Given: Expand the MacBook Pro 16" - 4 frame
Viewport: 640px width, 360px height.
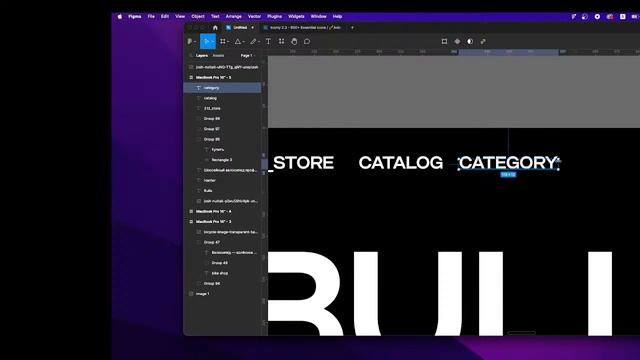Looking at the screenshot, I should click(x=191, y=211).
